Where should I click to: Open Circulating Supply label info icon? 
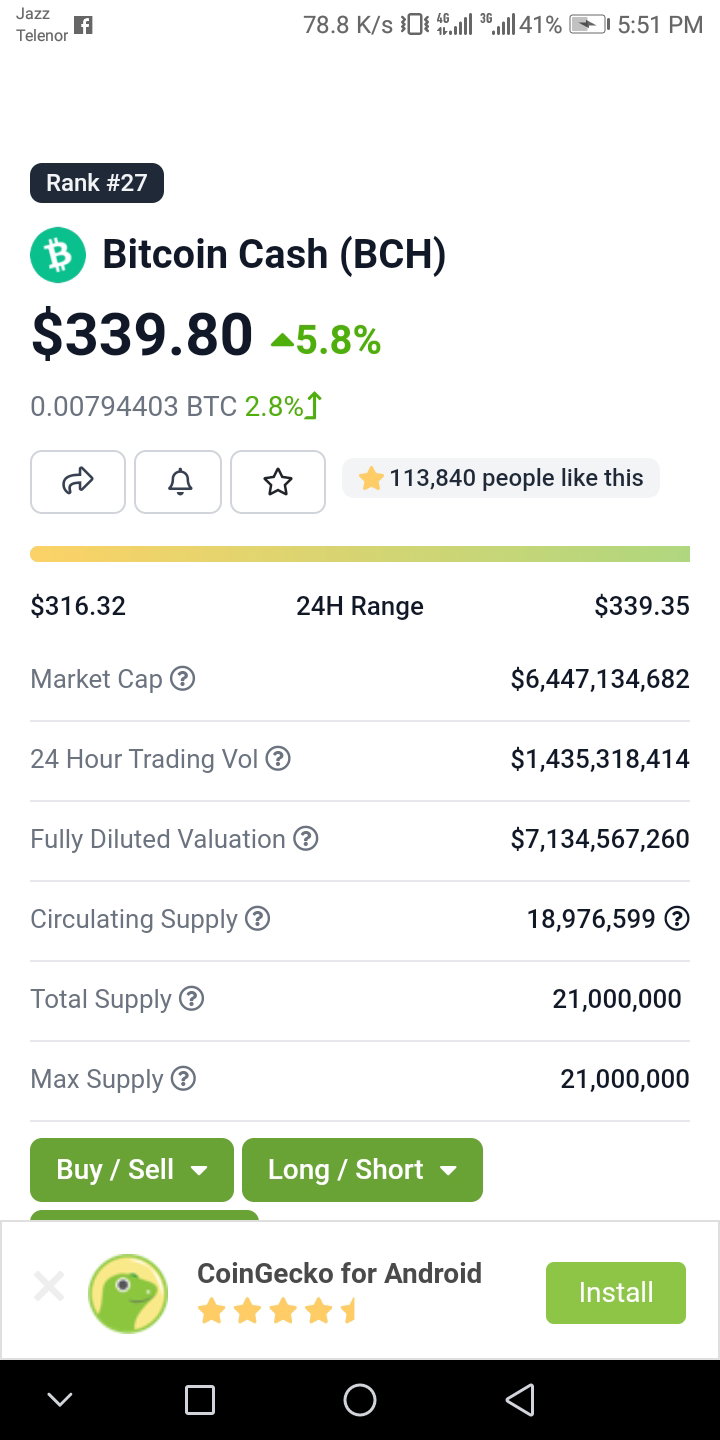[x=258, y=919]
